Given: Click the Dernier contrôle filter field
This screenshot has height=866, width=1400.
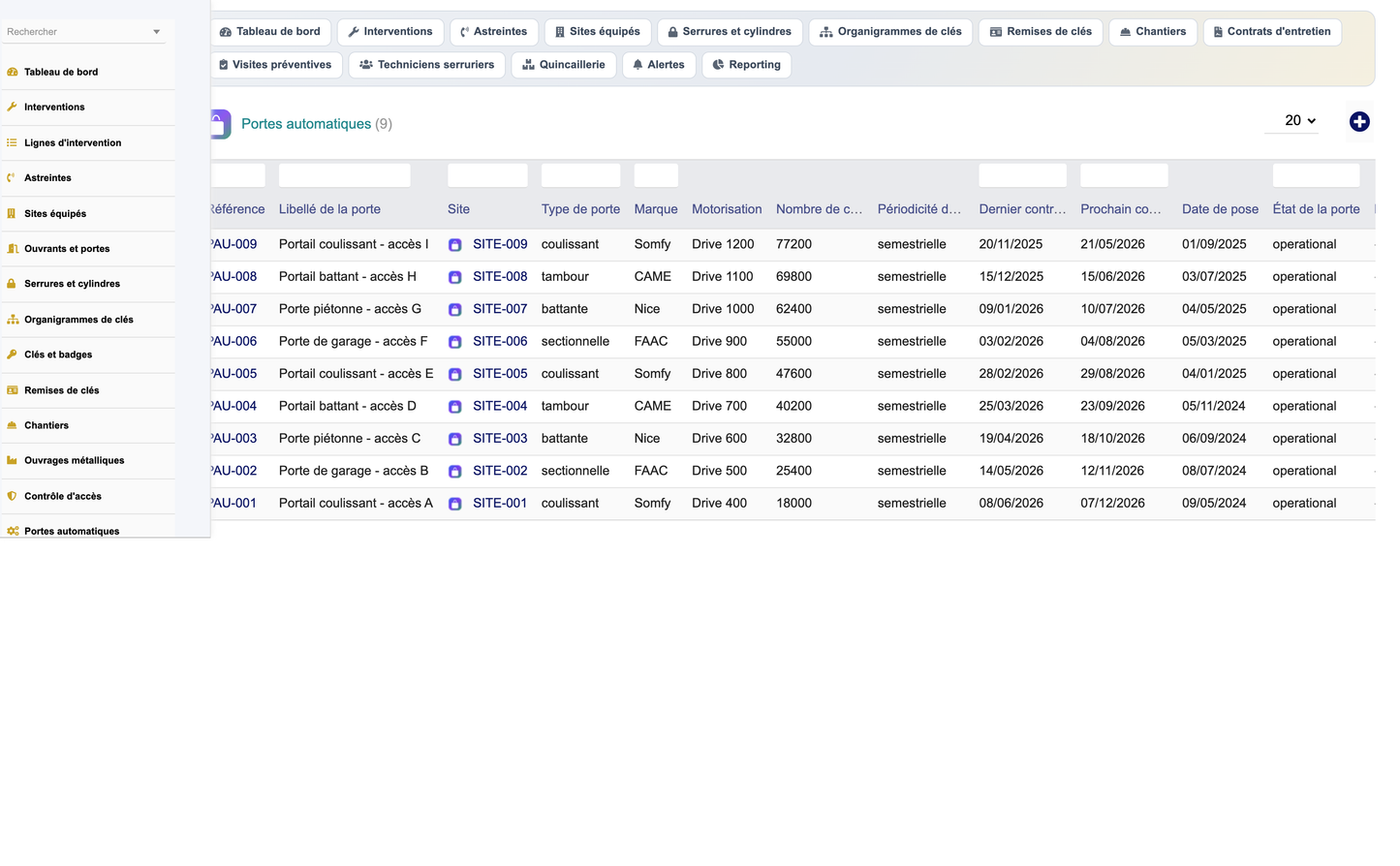Looking at the screenshot, I should [x=1022, y=175].
